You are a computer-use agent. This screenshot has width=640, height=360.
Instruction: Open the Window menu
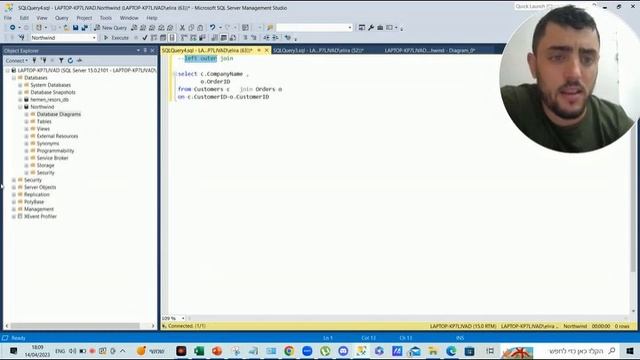coord(129,18)
